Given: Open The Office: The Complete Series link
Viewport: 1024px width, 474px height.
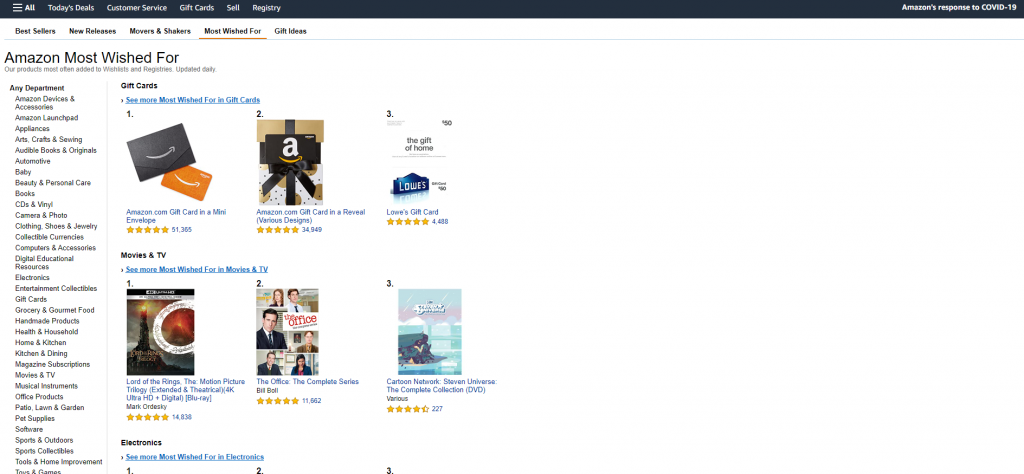Looking at the screenshot, I should [x=307, y=382].
